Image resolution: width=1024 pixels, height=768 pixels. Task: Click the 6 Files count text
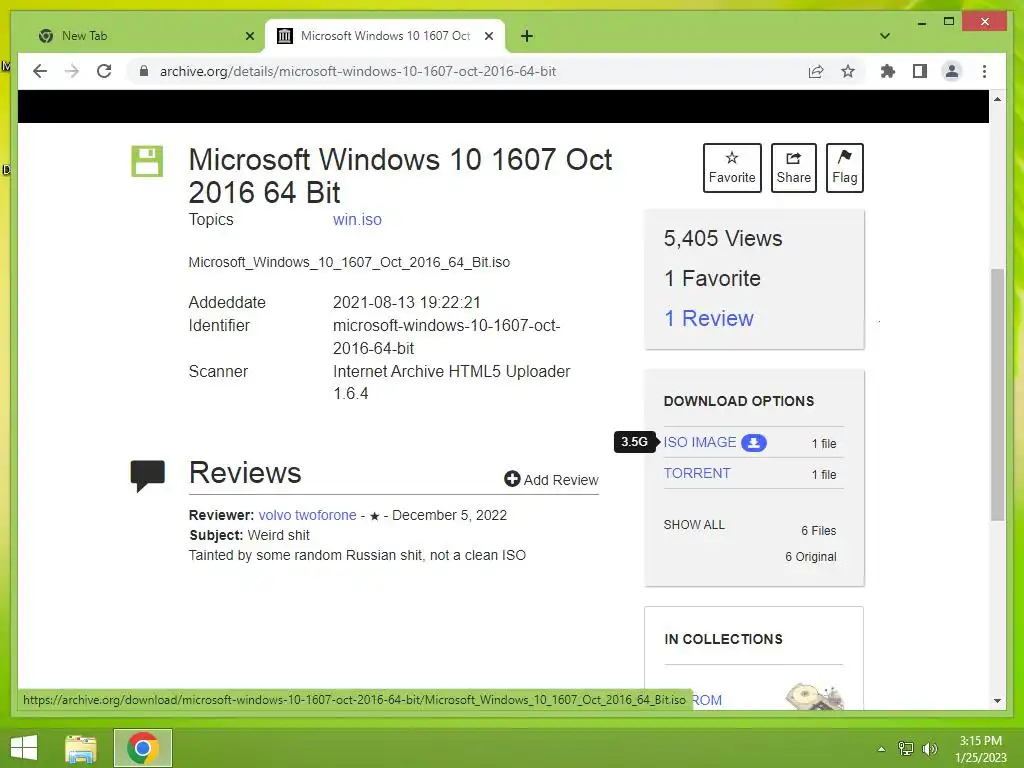pyautogui.click(x=818, y=530)
